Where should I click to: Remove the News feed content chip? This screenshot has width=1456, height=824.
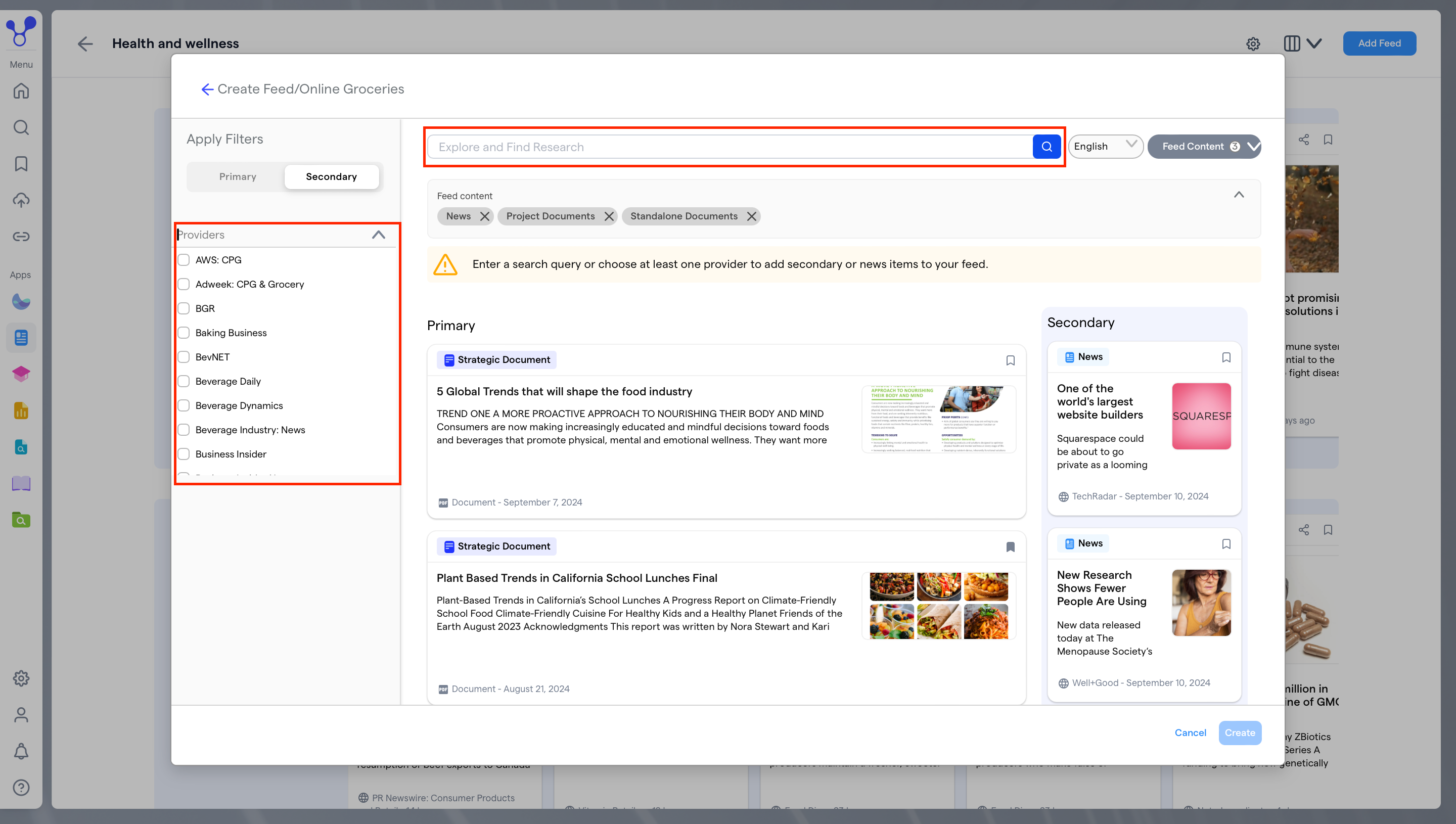pyautogui.click(x=484, y=216)
